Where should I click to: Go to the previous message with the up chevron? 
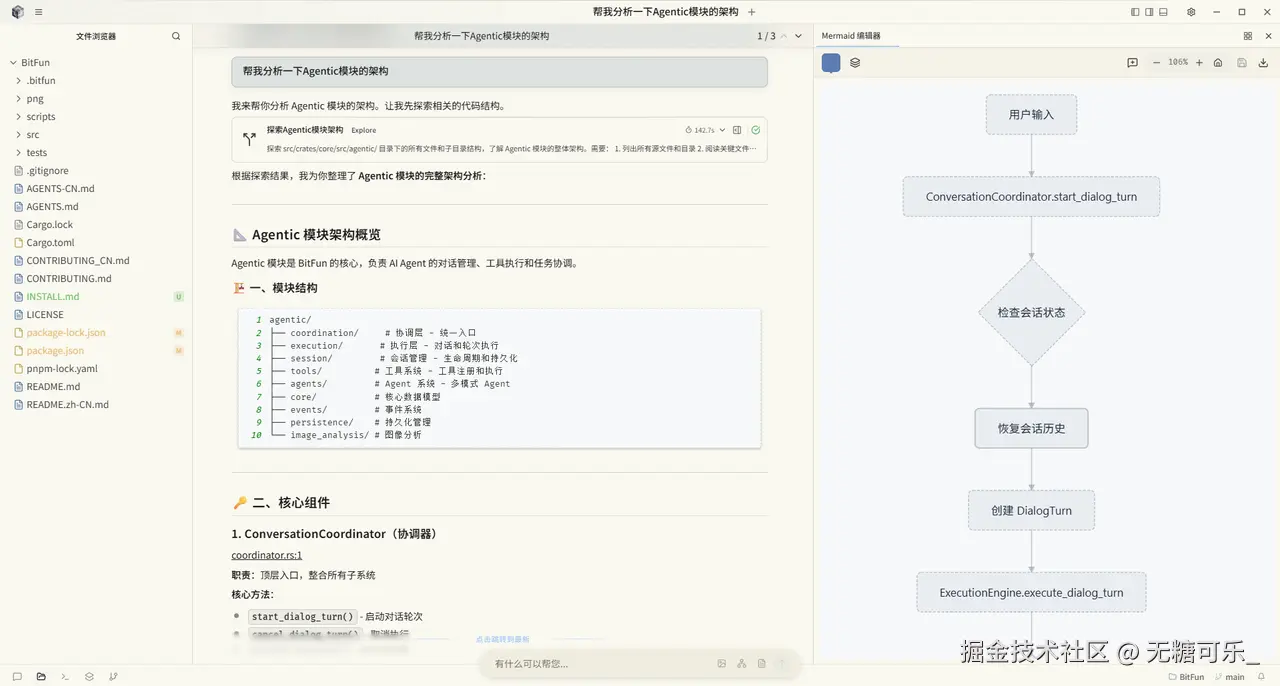[784, 36]
